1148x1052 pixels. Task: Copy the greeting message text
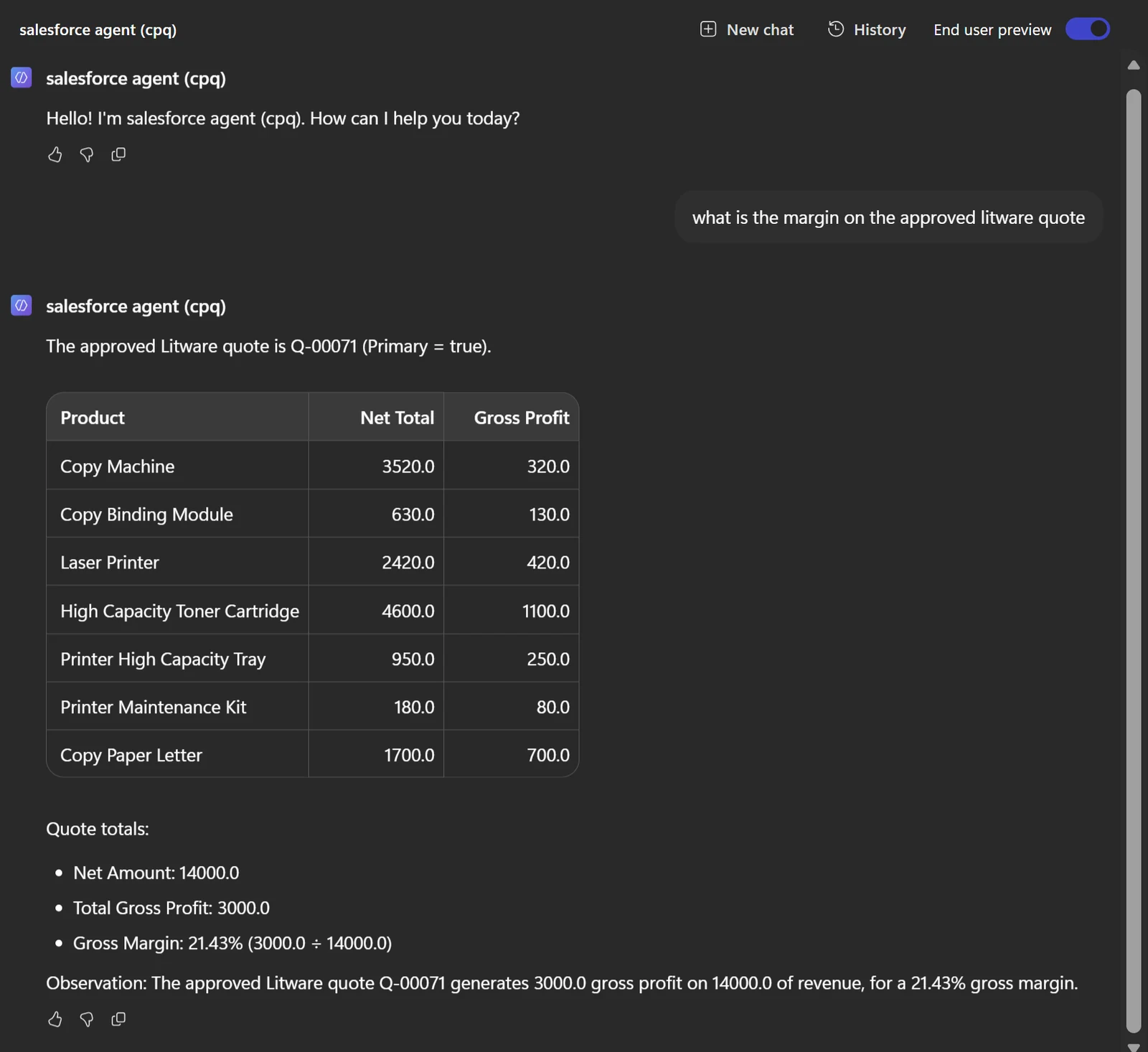tap(118, 154)
